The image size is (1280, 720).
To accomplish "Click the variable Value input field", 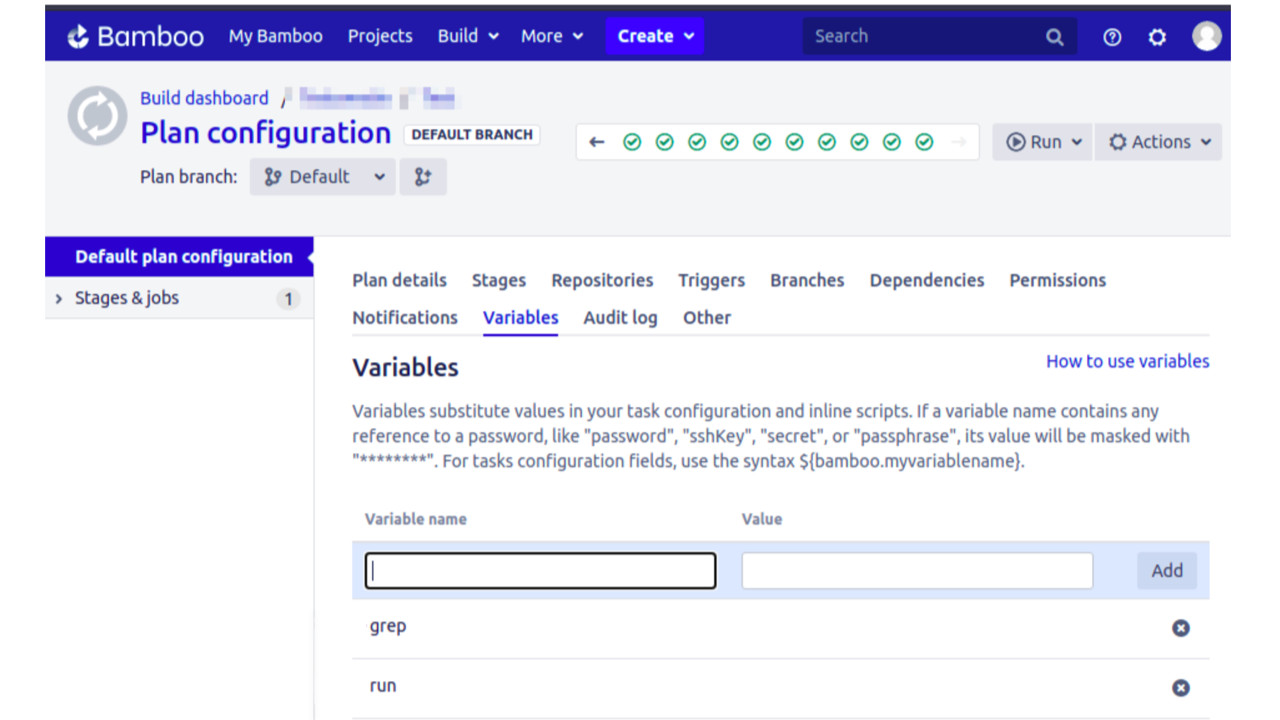I will (916, 570).
